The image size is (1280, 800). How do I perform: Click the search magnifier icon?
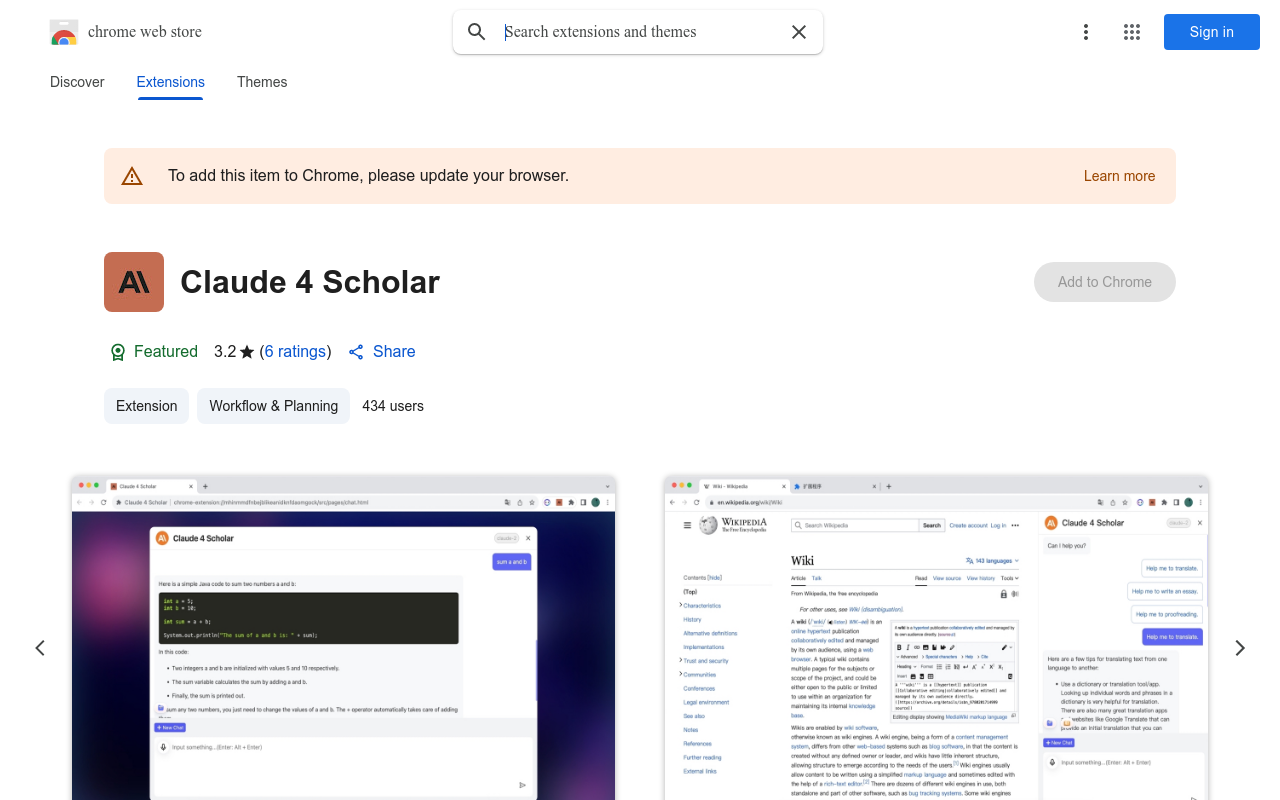(x=477, y=32)
